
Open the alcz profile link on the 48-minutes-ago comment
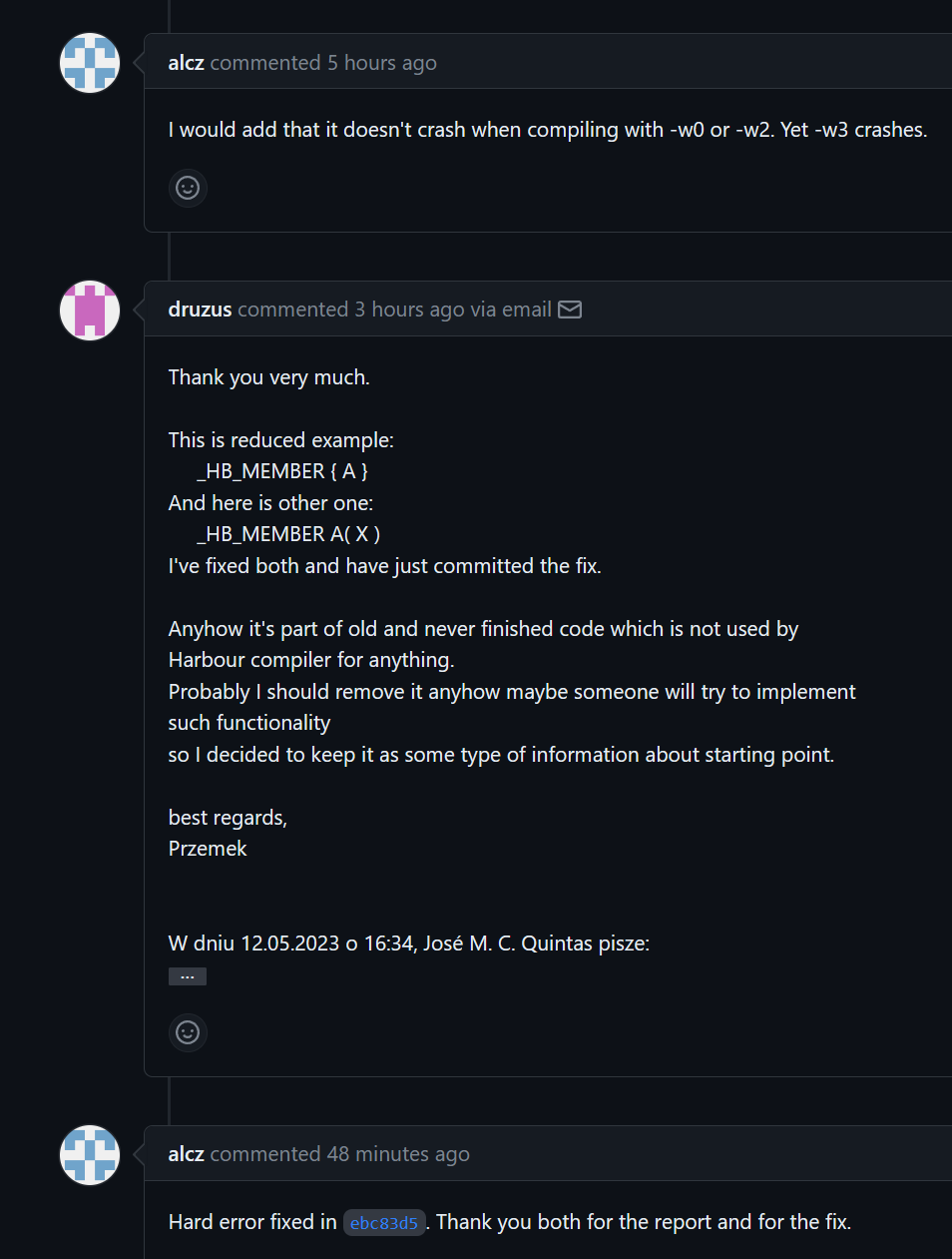pos(186,1154)
